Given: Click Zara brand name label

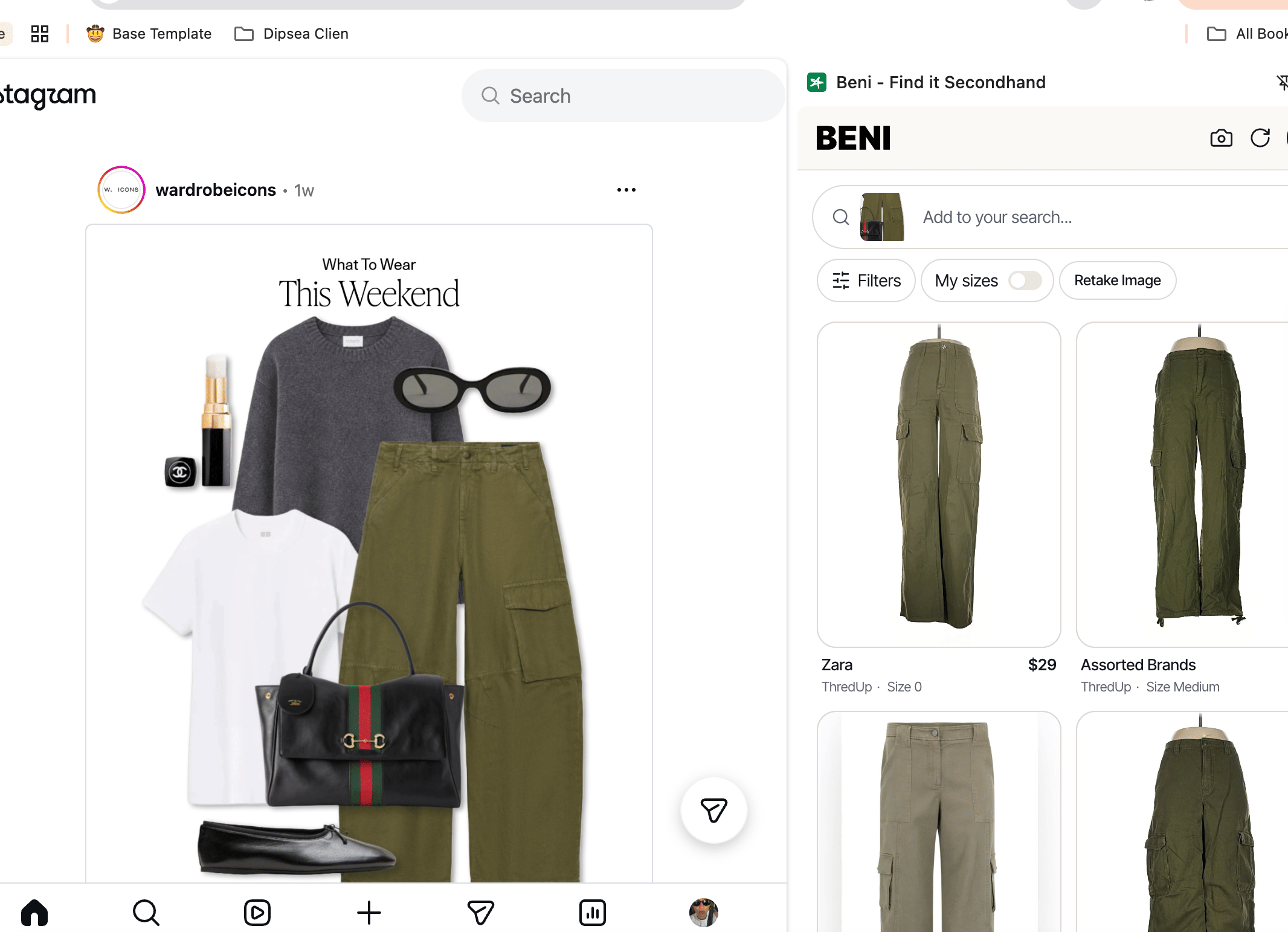Looking at the screenshot, I should [837, 665].
